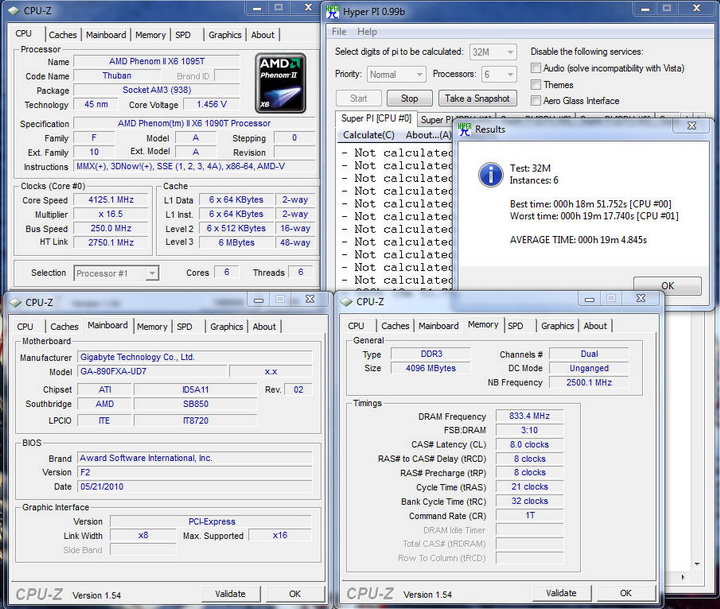This screenshot has width=720, height=609.
Task: Click the Take a Snapshot button
Action: 476,98
